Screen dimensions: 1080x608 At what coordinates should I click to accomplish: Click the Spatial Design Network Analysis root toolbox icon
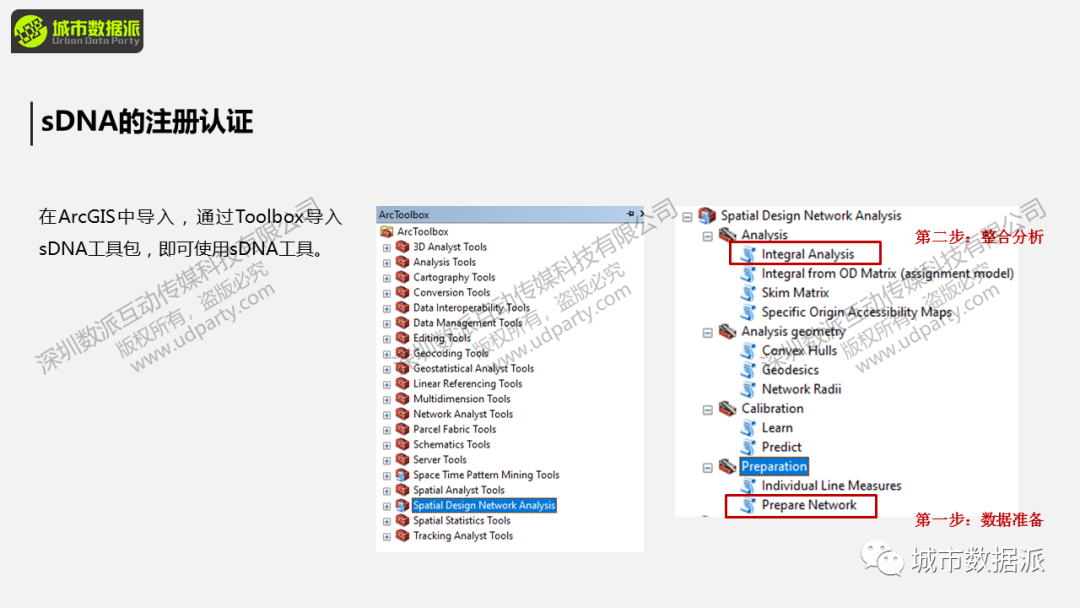point(707,216)
